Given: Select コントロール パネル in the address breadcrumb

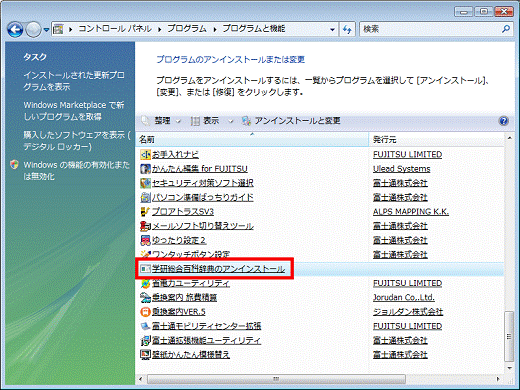Looking at the screenshot, I should click(x=115, y=29).
